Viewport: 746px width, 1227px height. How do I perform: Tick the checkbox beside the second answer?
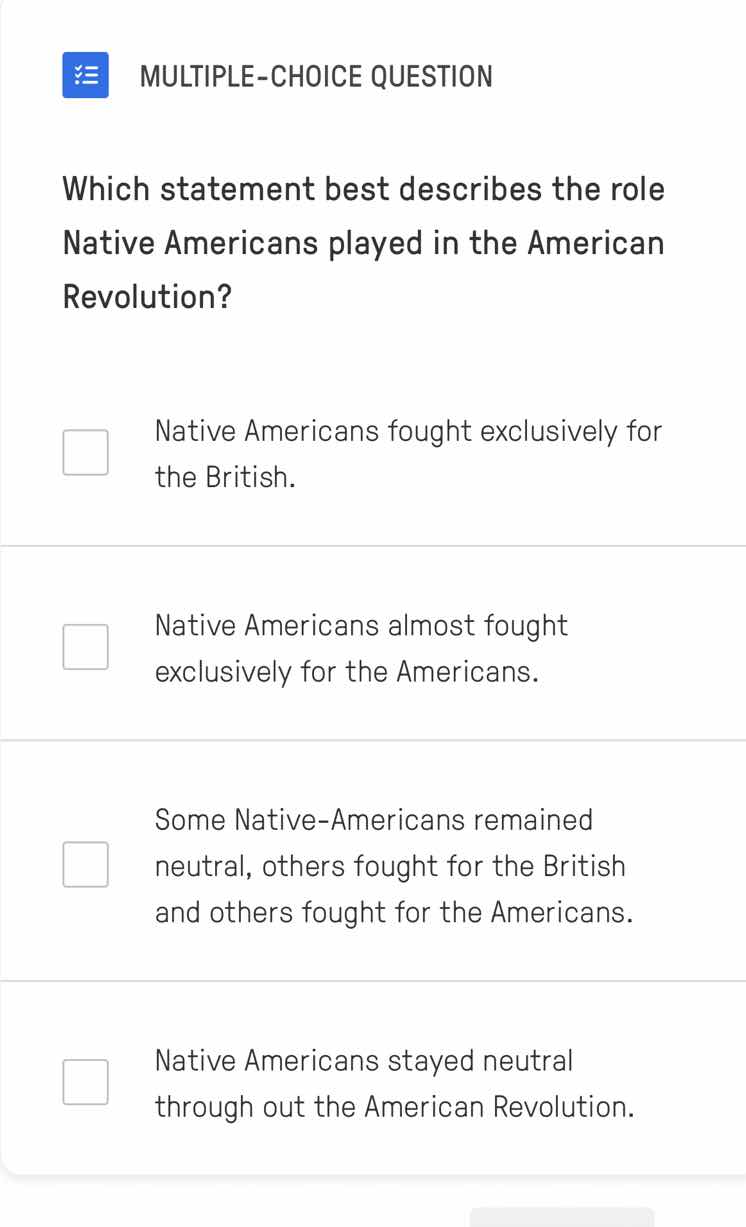click(x=85, y=646)
